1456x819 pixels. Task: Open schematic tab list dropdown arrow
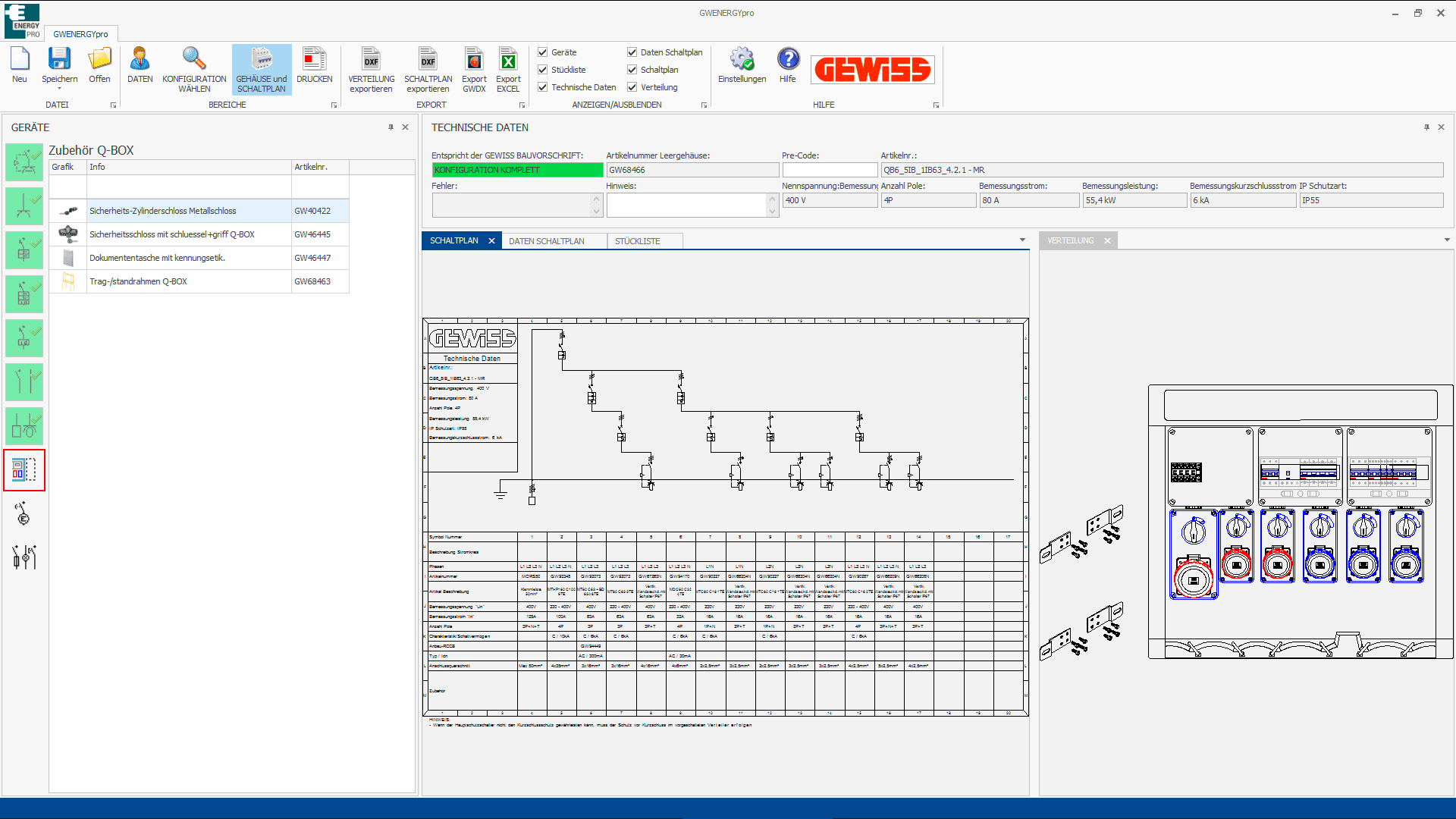click(1022, 240)
